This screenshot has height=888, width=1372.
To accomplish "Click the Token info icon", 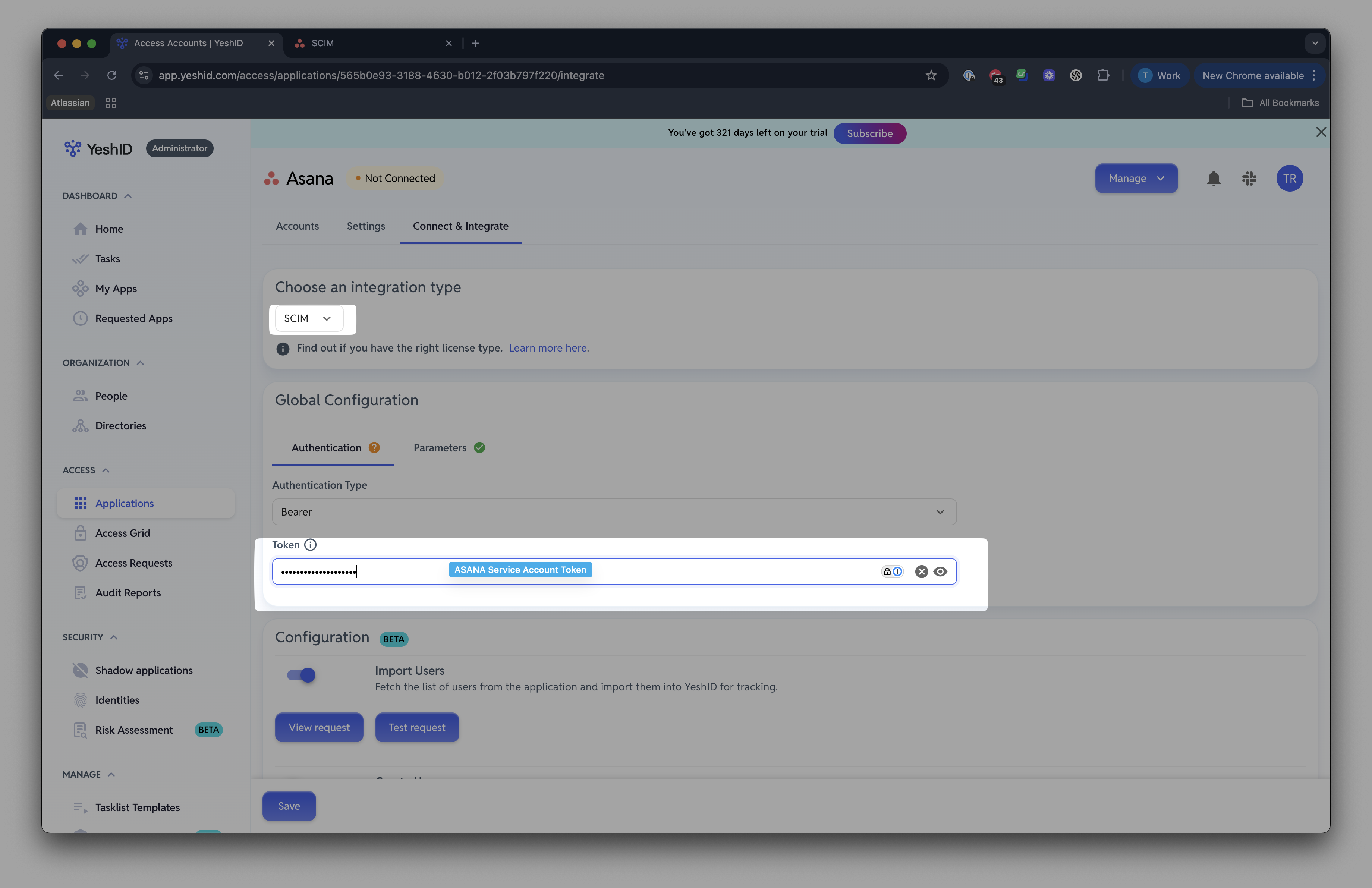I will coord(310,545).
